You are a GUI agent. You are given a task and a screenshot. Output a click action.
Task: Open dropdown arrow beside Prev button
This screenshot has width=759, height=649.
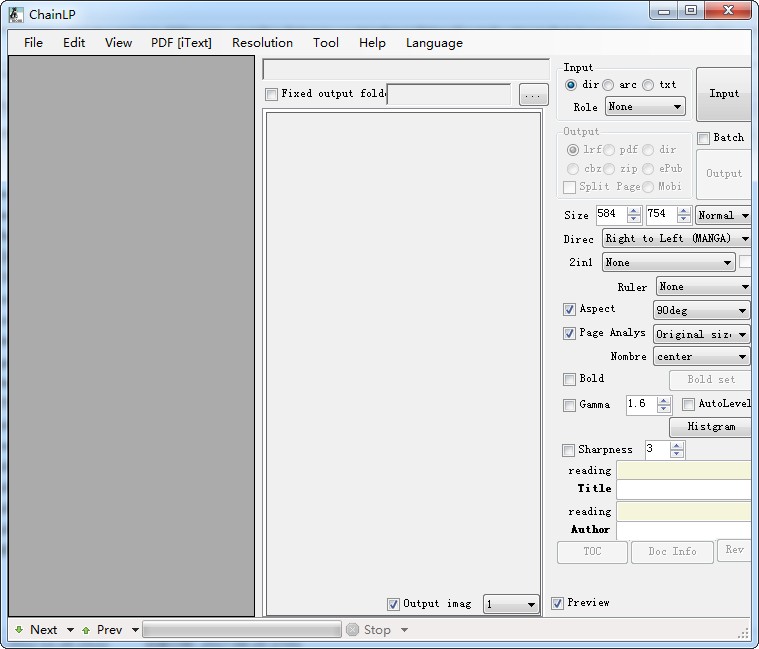click(136, 630)
